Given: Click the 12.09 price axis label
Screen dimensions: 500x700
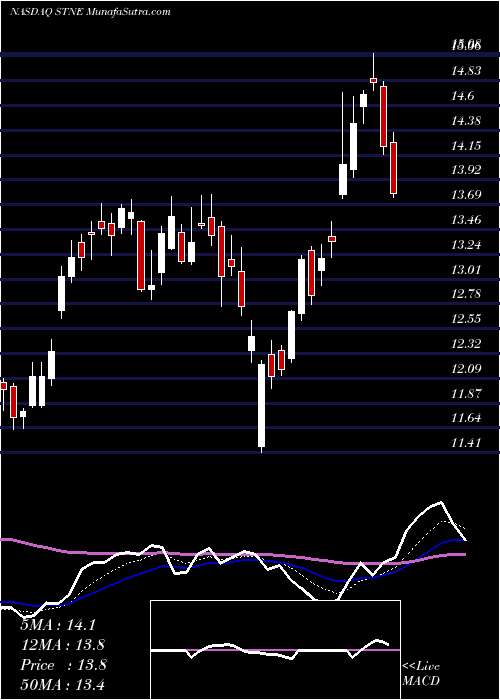Looking at the screenshot, I should click(466, 369).
